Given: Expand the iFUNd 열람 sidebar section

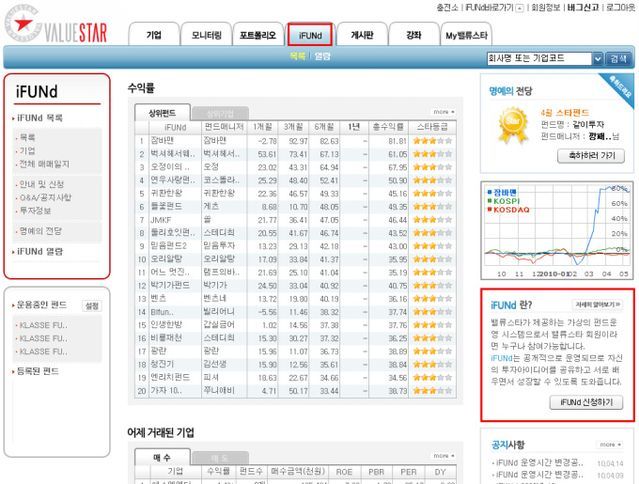Looking at the screenshot, I should [x=40, y=252].
